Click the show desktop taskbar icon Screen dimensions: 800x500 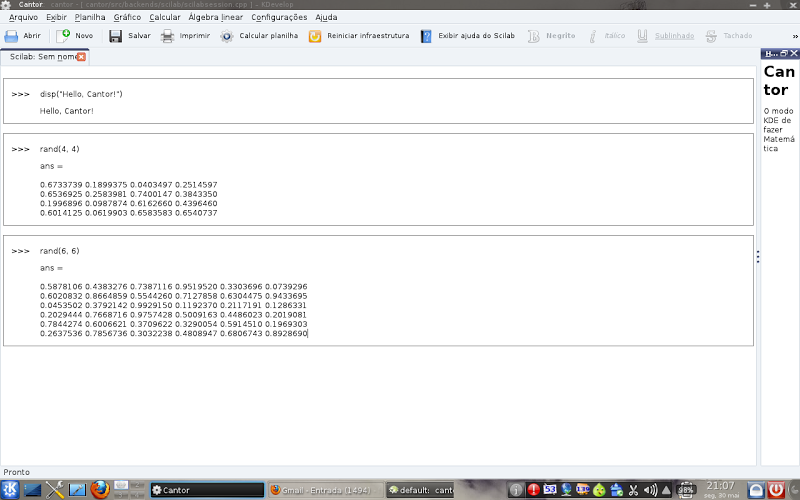point(33,490)
